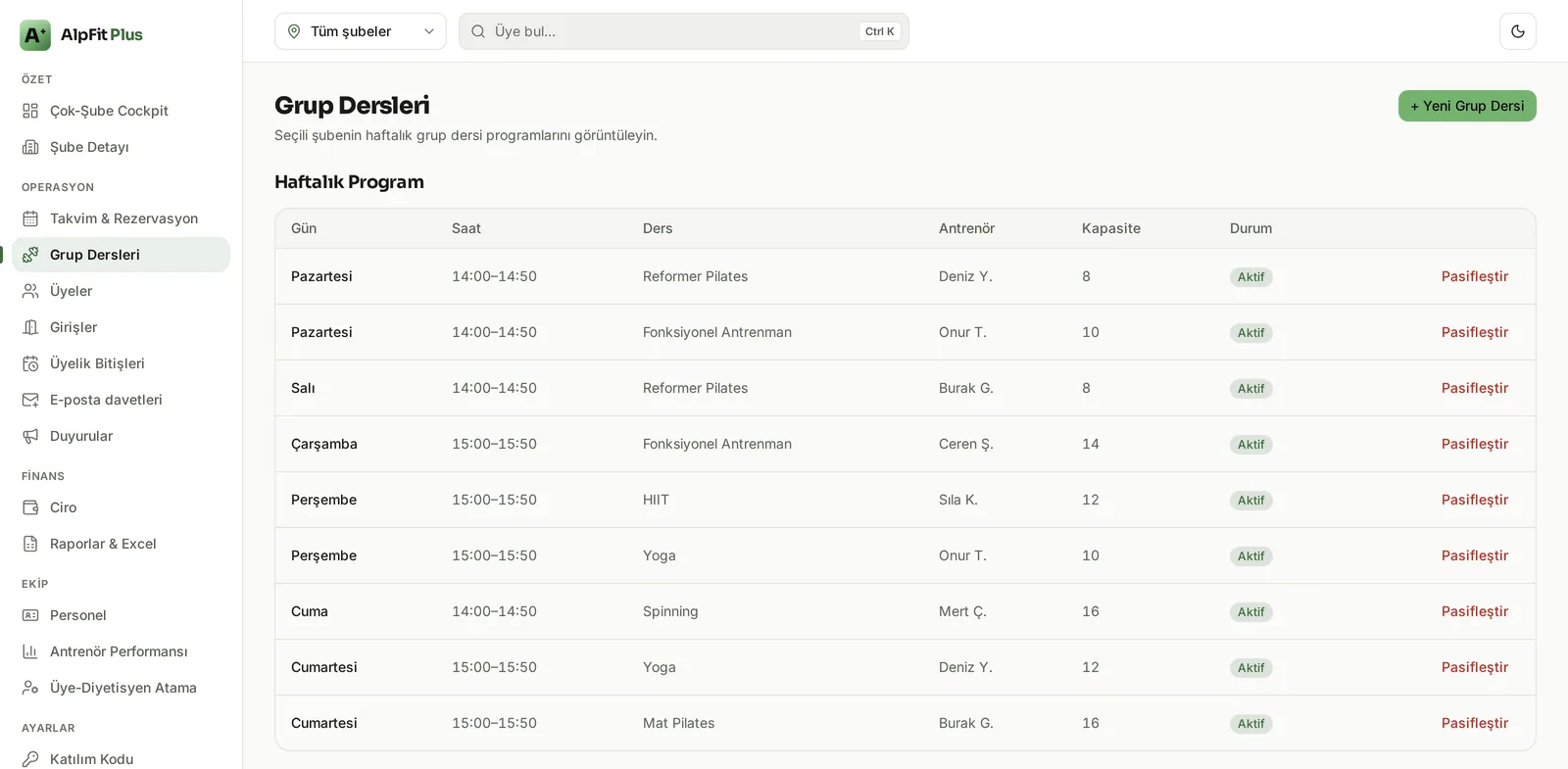Click the Antrenör Performansı chart icon
Image resolution: width=1568 pixels, height=769 pixels.
[x=30, y=651]
